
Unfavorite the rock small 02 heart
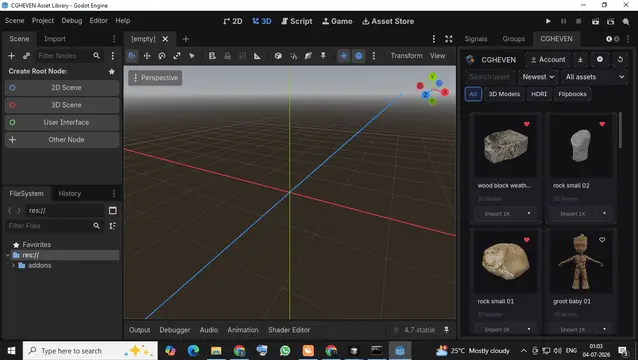pos(602,124)
